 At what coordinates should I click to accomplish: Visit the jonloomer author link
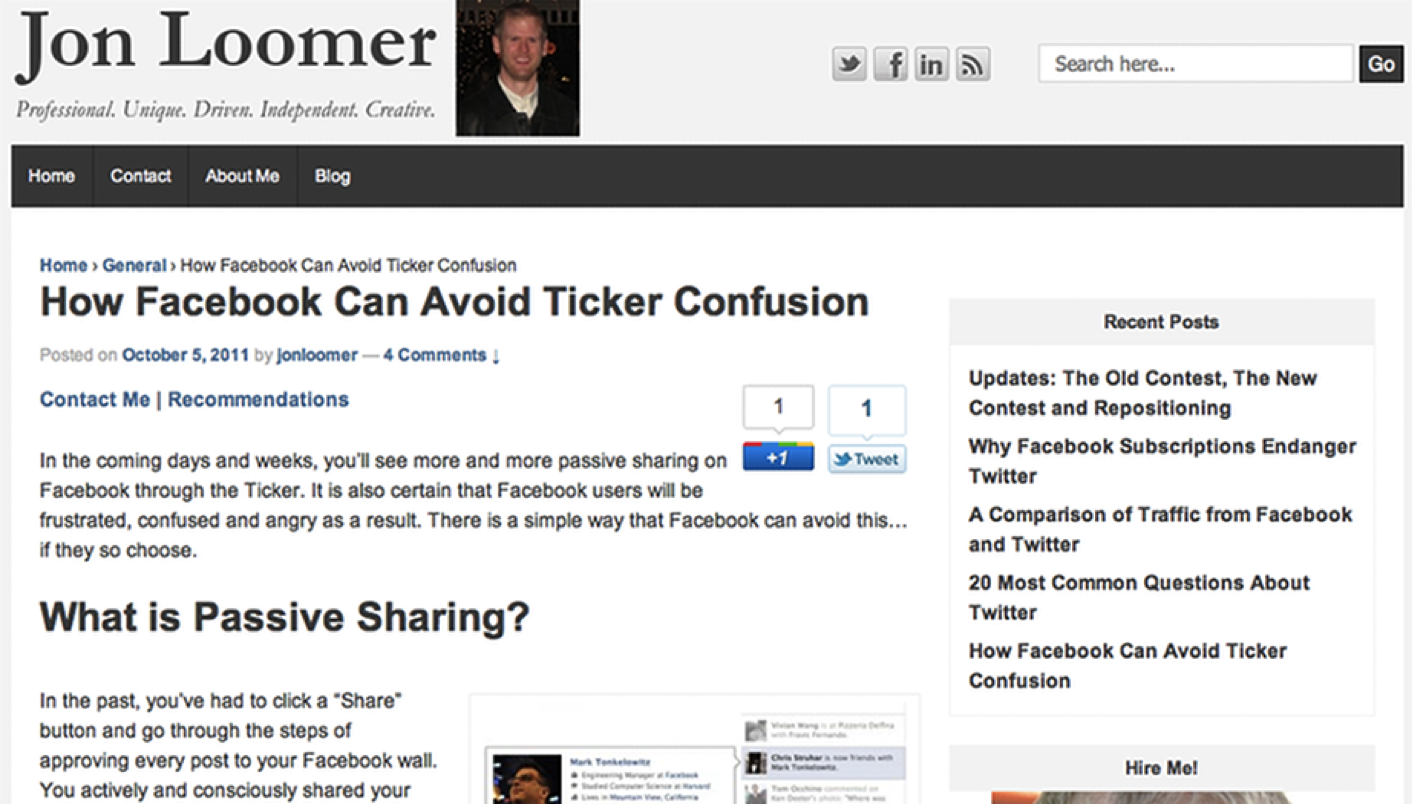click(317, 355)
